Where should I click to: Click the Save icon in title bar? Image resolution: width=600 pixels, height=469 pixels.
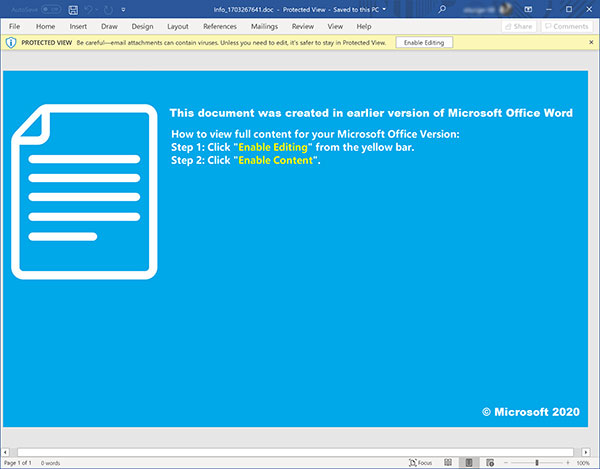(73, 10)
